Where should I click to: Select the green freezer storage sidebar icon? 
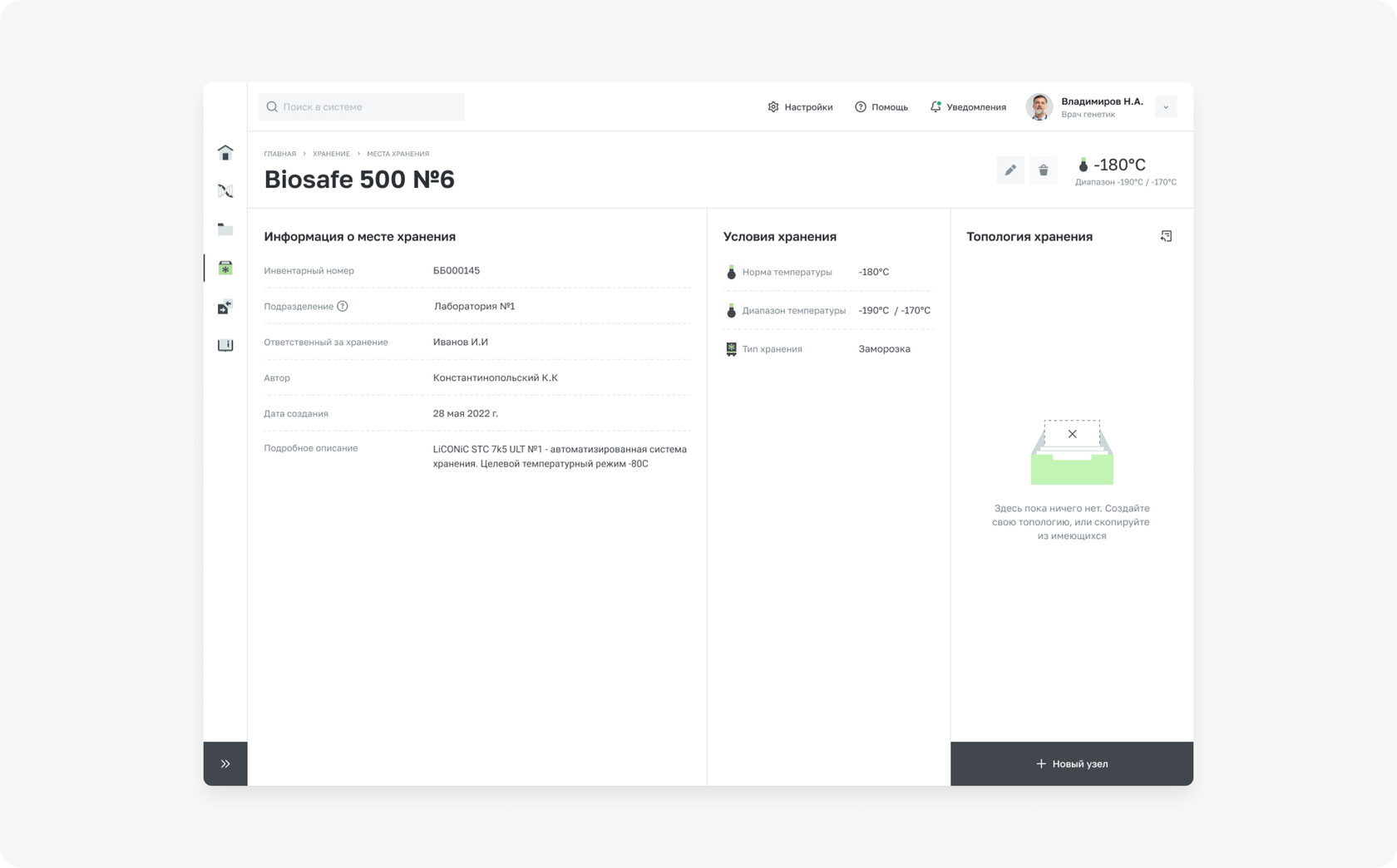tap(225, 268)
